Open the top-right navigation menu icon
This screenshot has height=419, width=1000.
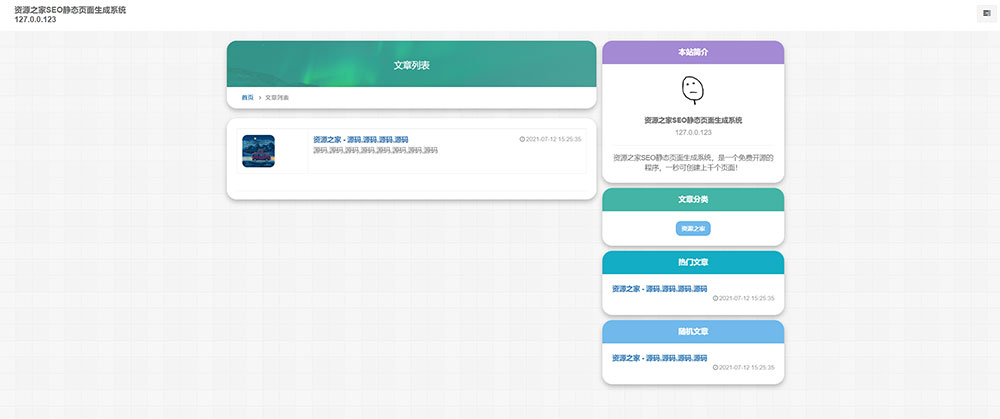click(x=985, y=13)
